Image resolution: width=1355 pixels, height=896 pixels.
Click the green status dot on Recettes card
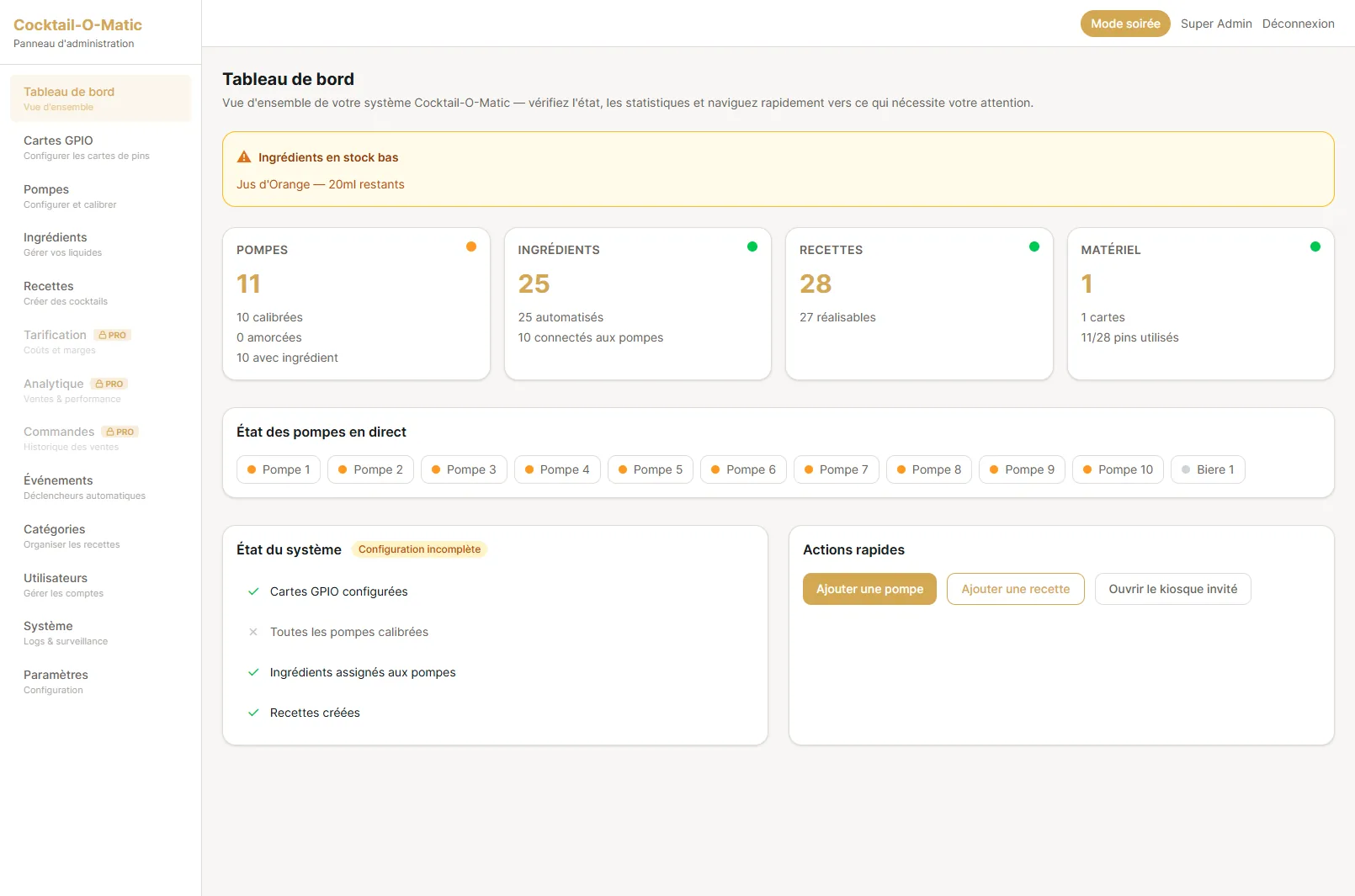click(x=1034, y=247)
